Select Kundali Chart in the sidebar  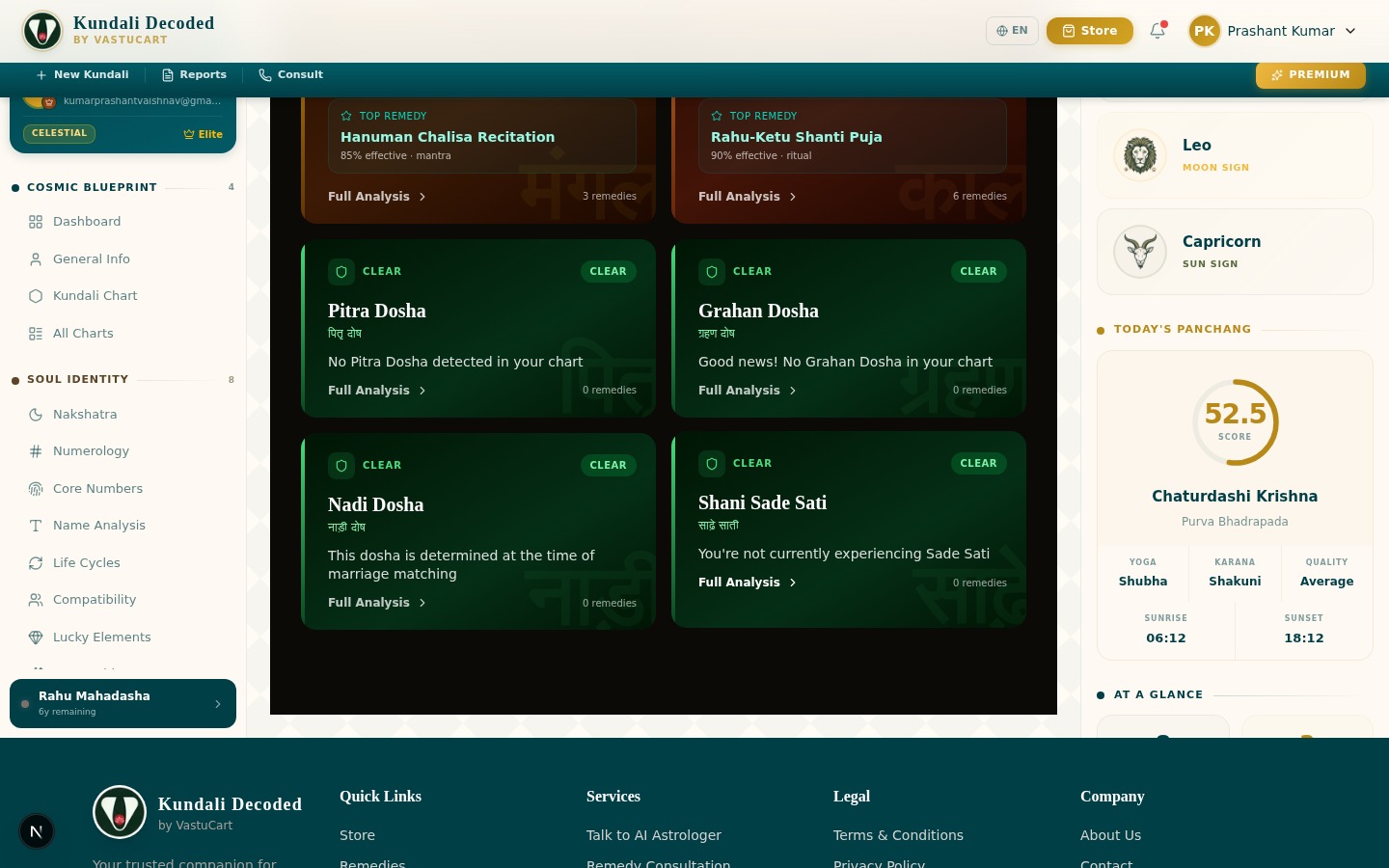click(95, 296)
